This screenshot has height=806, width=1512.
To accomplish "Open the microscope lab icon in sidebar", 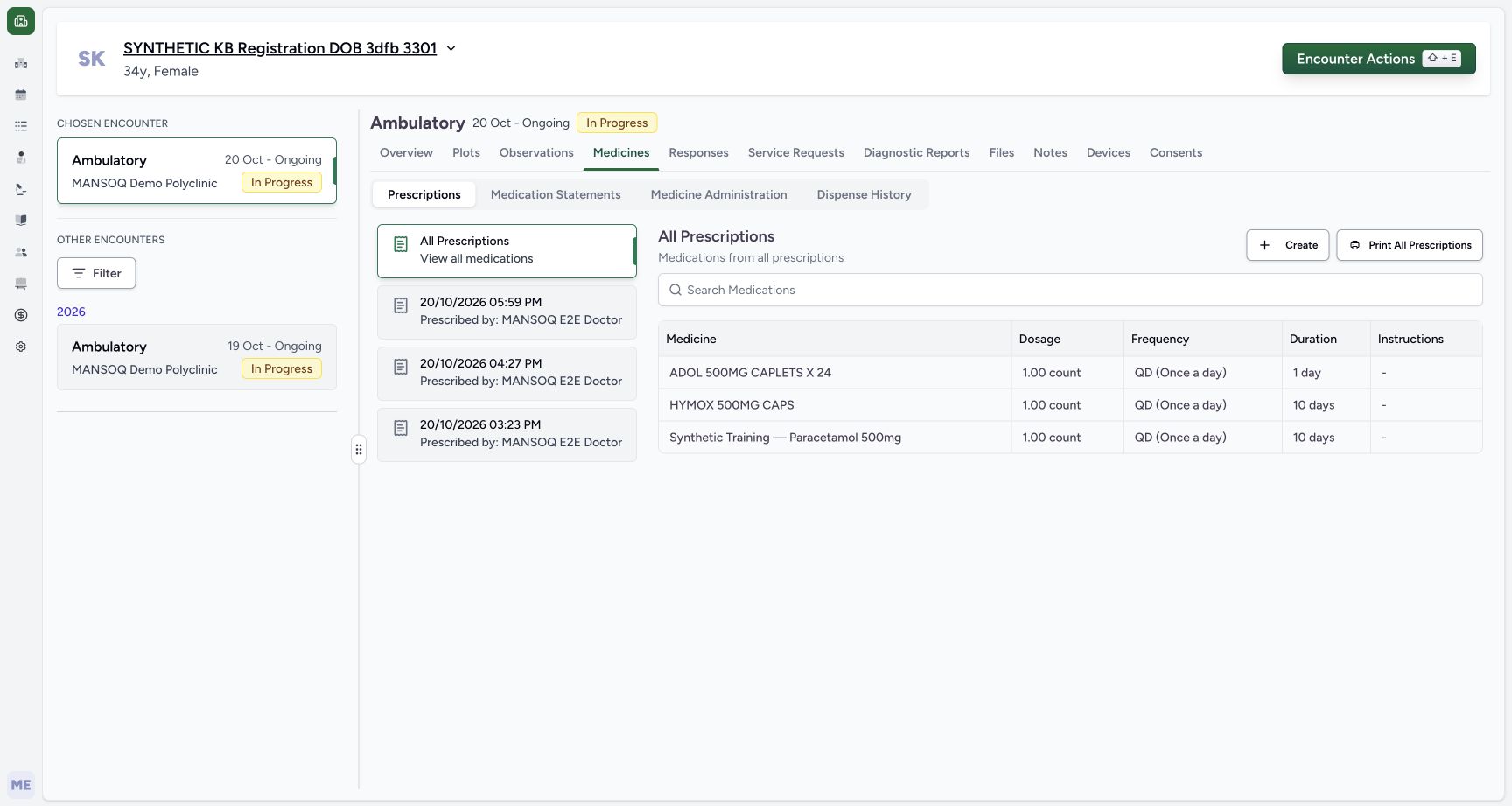I will click(21, 189).
